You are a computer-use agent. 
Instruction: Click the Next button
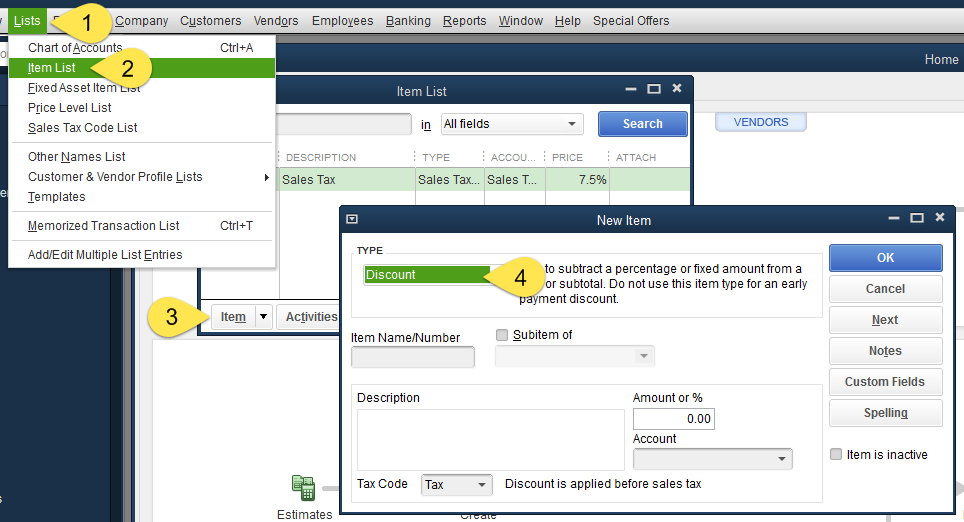[x=885, y=320]
